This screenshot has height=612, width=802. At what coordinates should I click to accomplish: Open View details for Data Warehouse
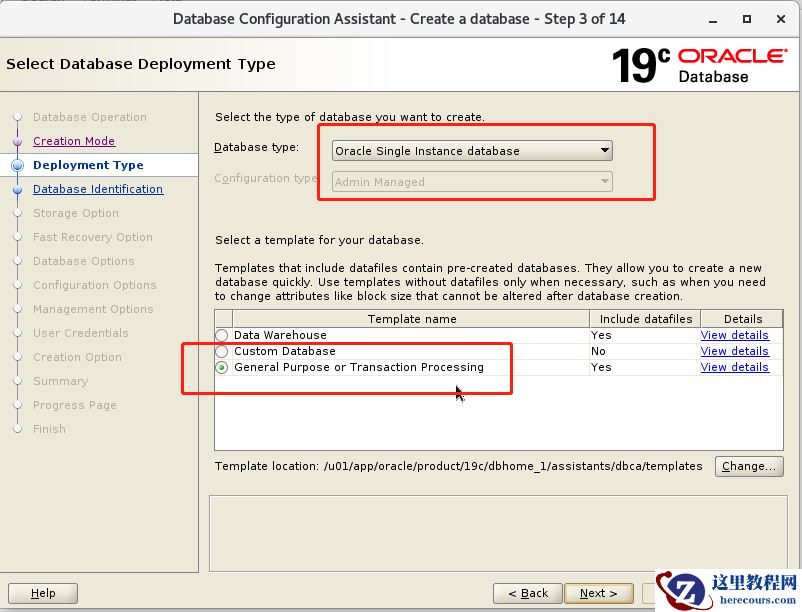coord(734,335)
